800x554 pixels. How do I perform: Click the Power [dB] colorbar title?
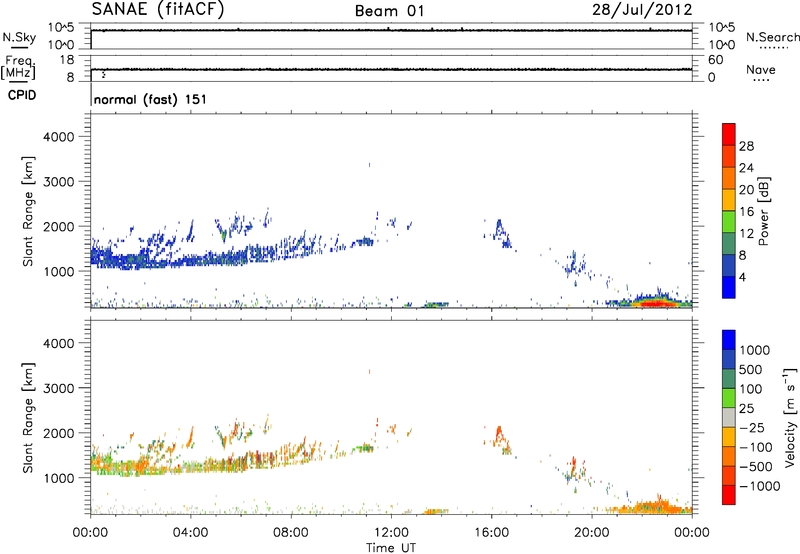763,211
